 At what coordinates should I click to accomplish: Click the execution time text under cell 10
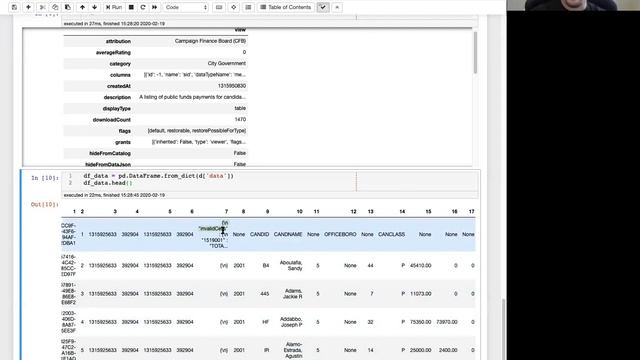pyautogui.click(x=114, y=196)
